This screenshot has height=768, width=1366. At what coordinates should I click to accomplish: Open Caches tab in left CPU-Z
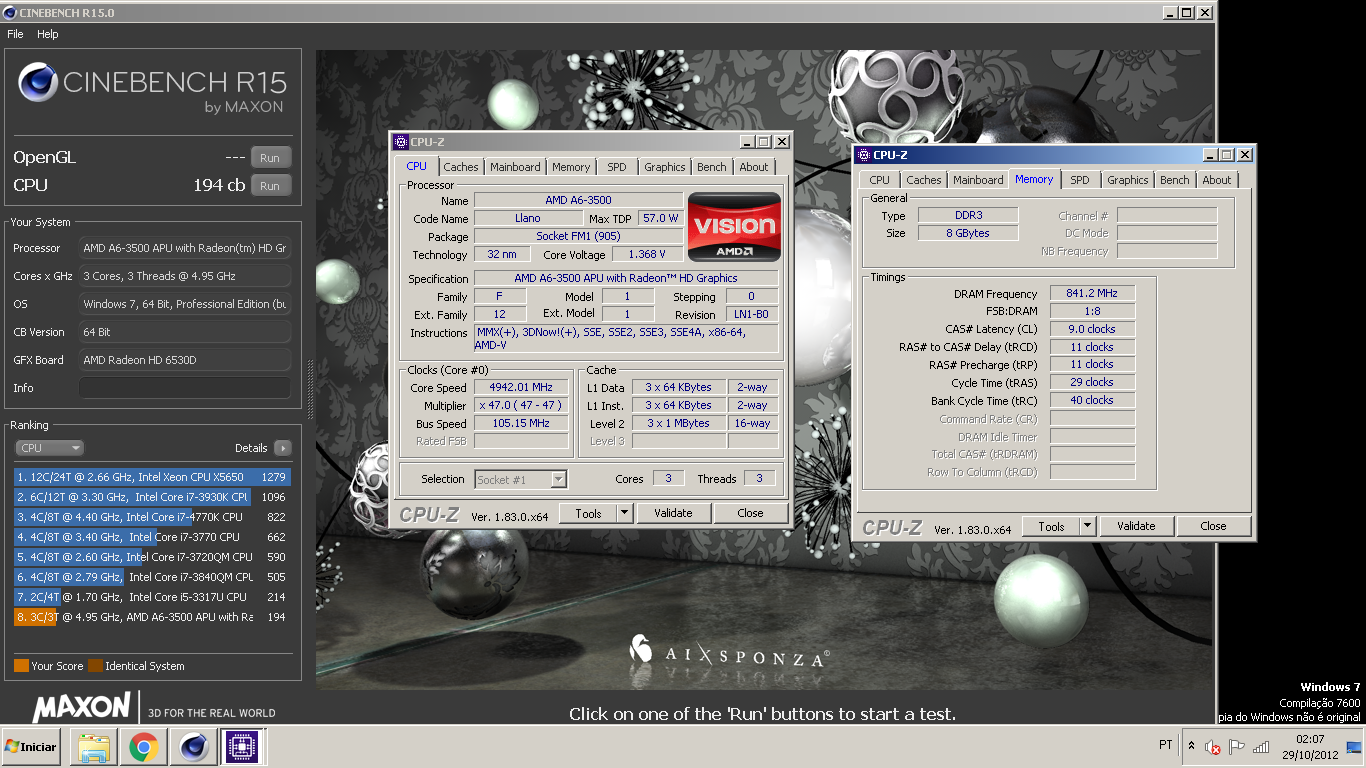(x=461, y=167)
